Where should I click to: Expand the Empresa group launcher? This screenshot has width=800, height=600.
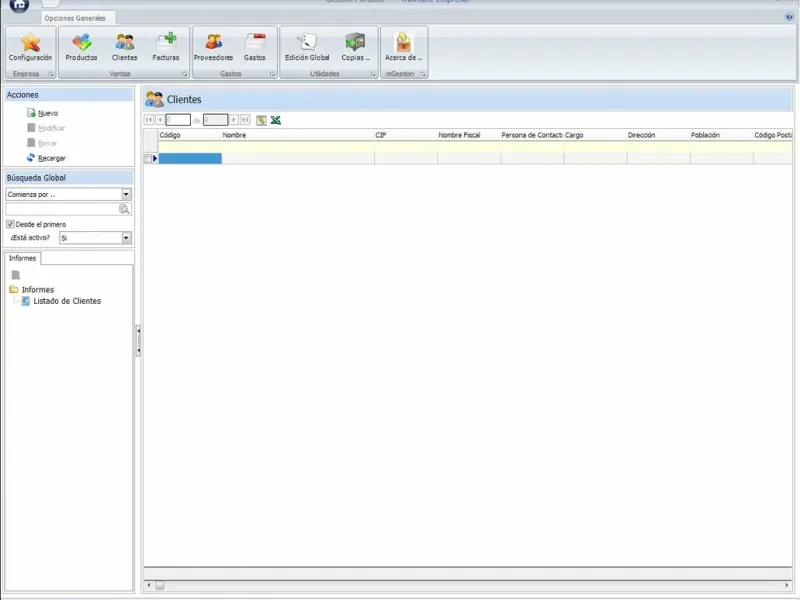click(51, 74)
